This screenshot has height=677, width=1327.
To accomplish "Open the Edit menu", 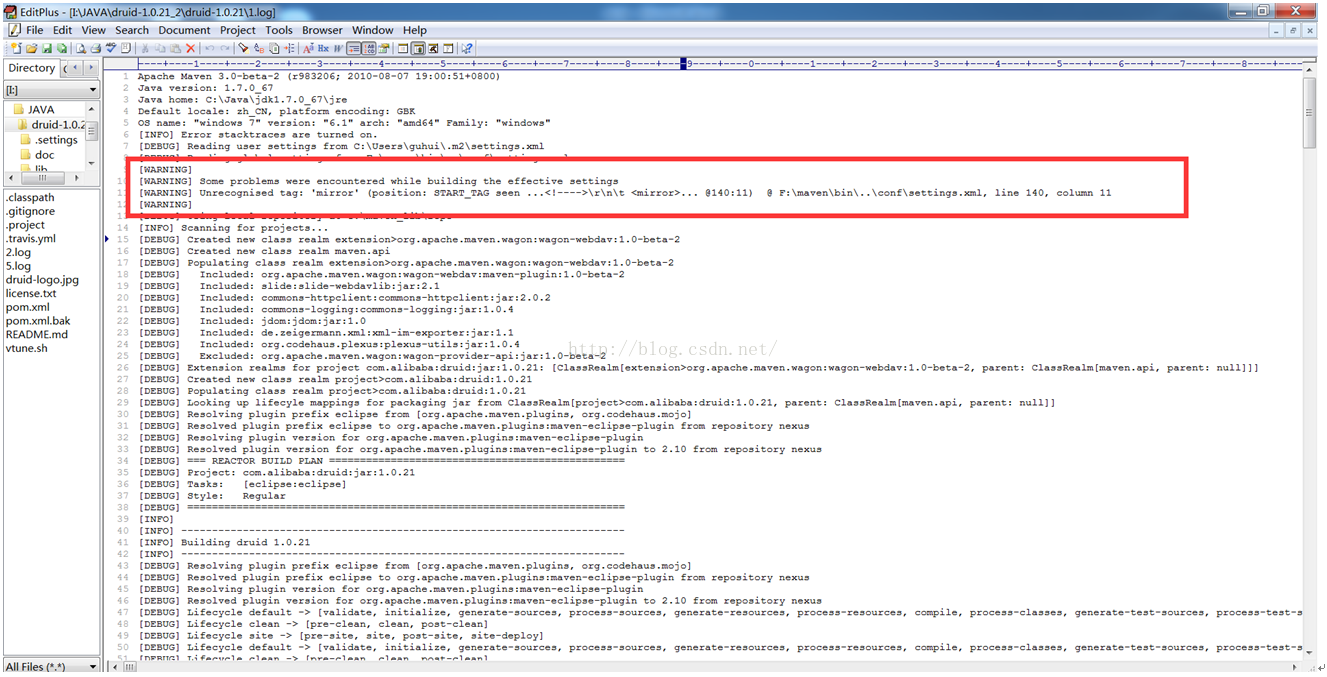I will click(x=62, y=30).
